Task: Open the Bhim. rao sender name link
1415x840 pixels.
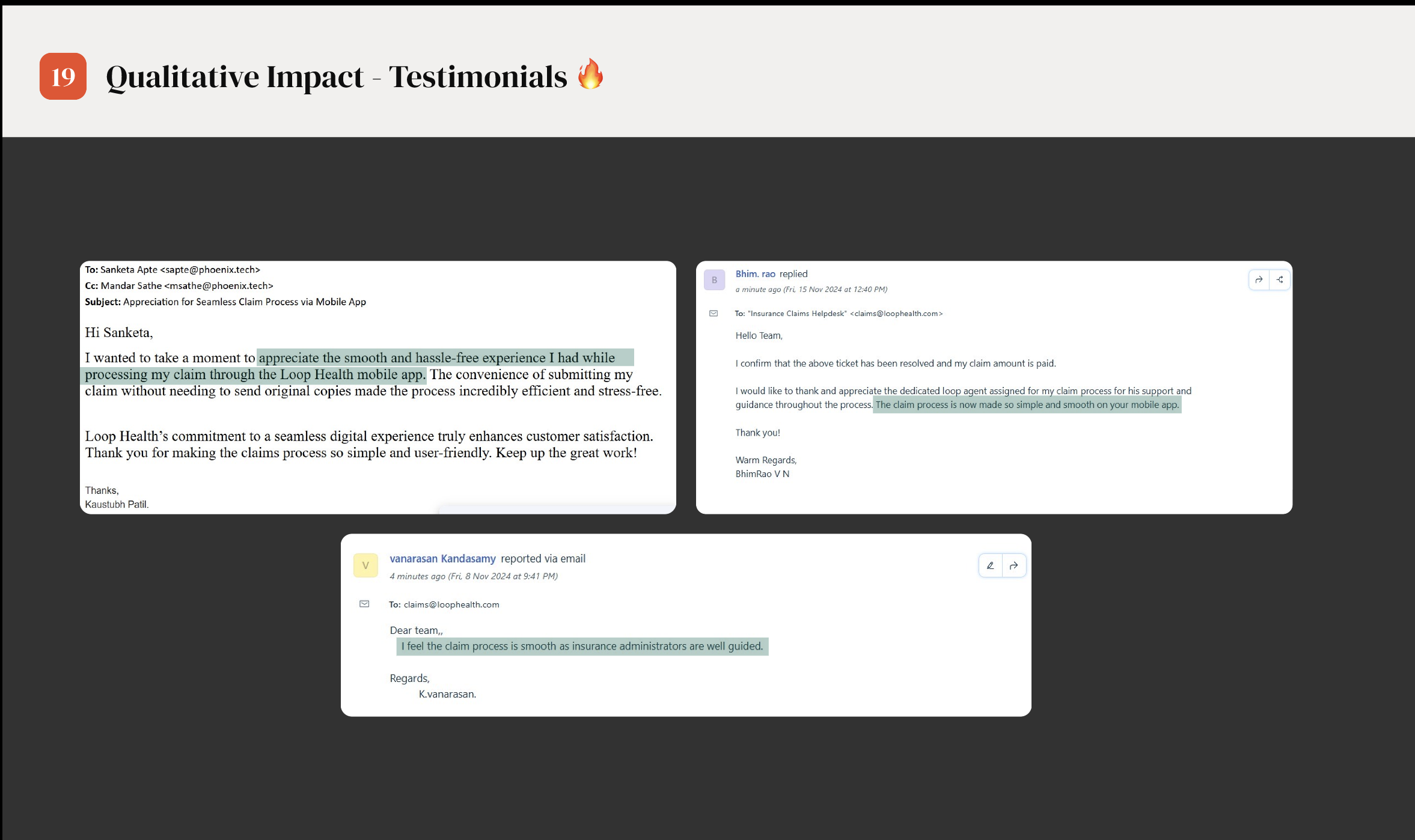Action: (x=755, y=274)
